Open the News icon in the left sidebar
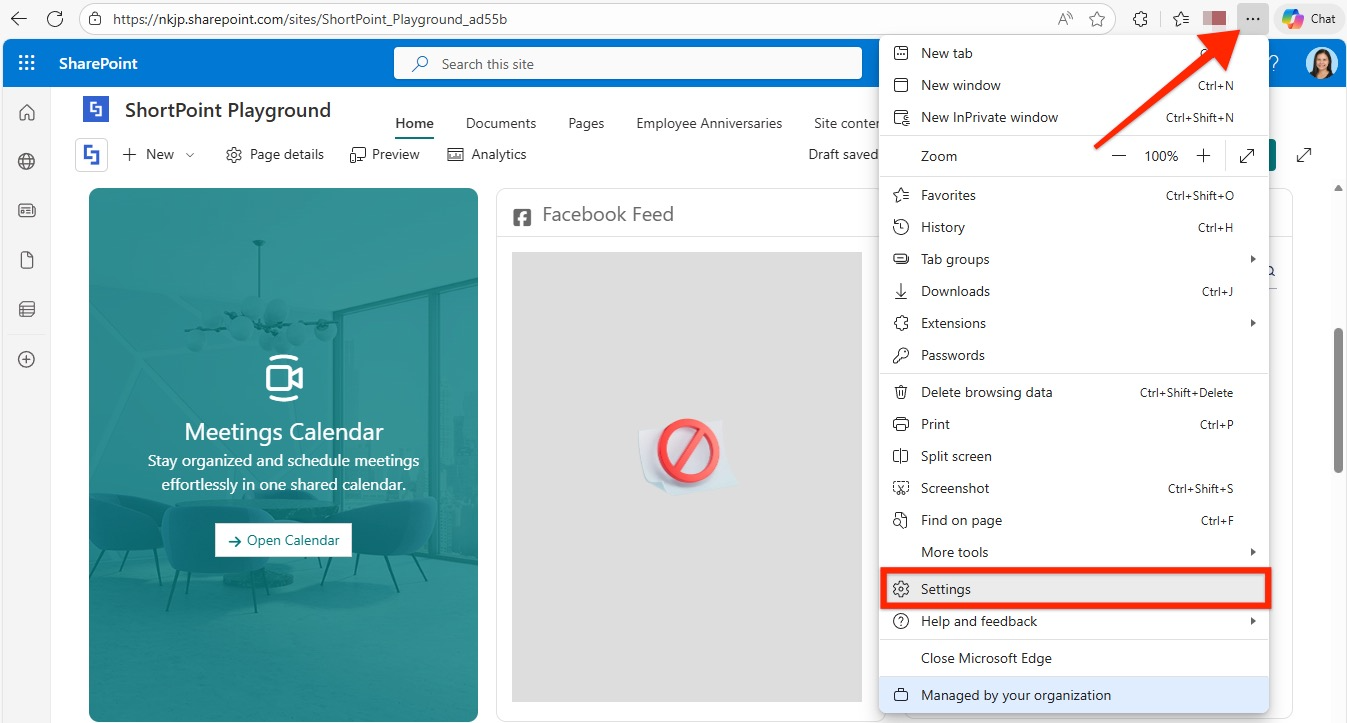 (27, 210)
